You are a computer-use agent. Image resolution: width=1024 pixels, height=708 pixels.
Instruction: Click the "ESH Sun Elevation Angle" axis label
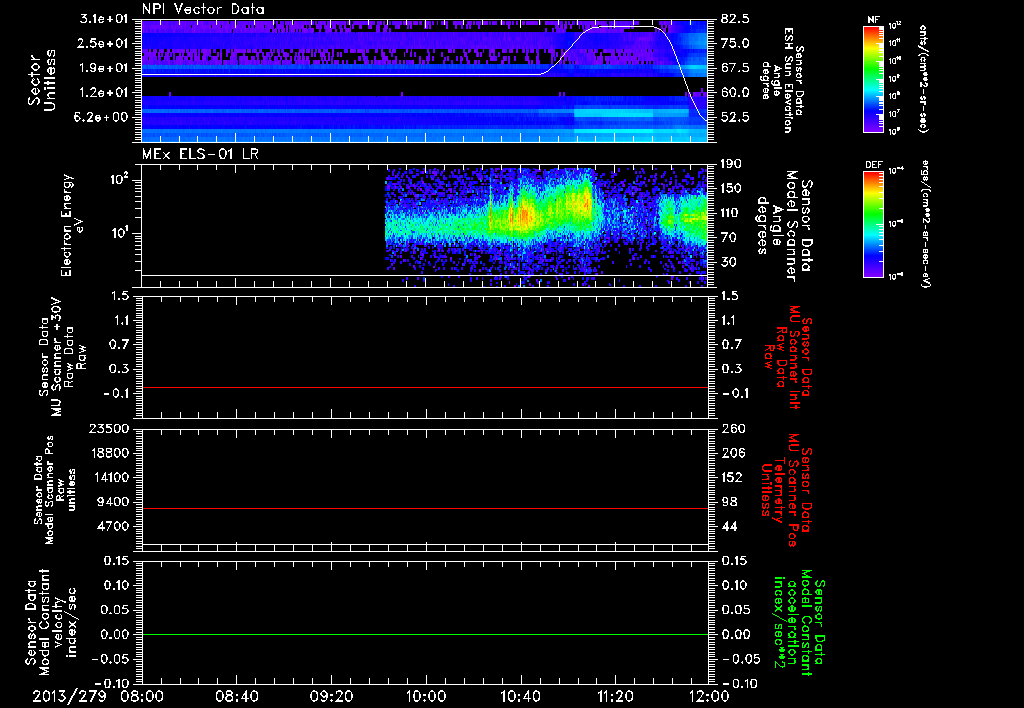pos(784,80)
